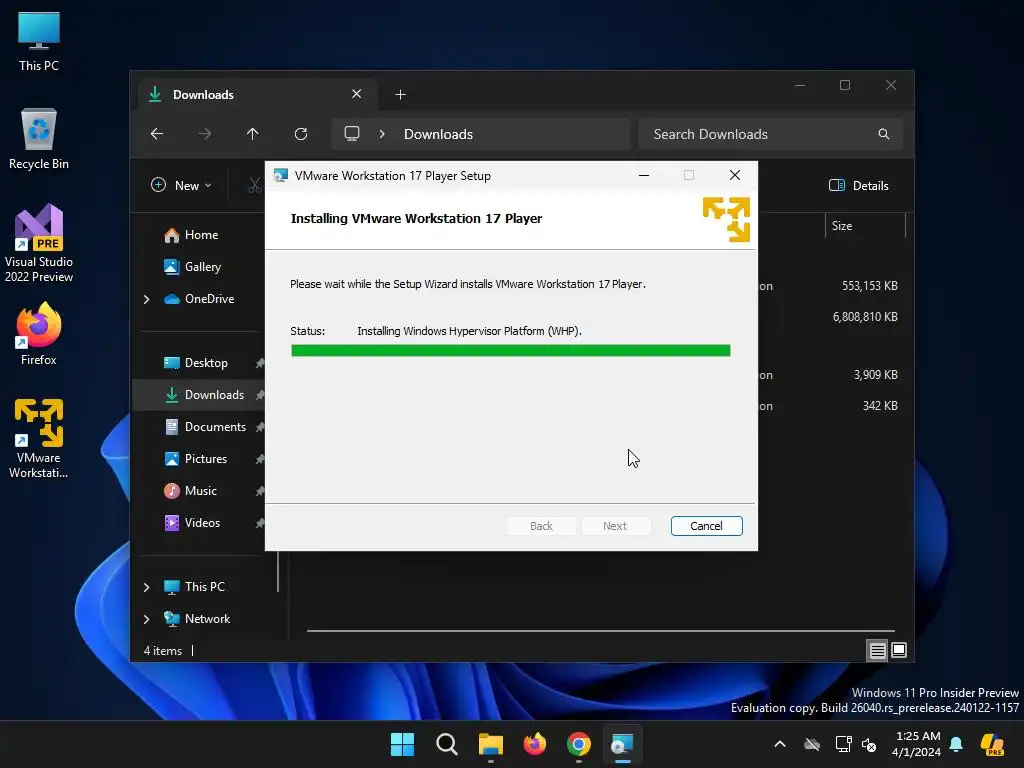Switch to large thumbnails view layout
The width and height of the screenshot is (1024, 768).
[x=899, y=650]
